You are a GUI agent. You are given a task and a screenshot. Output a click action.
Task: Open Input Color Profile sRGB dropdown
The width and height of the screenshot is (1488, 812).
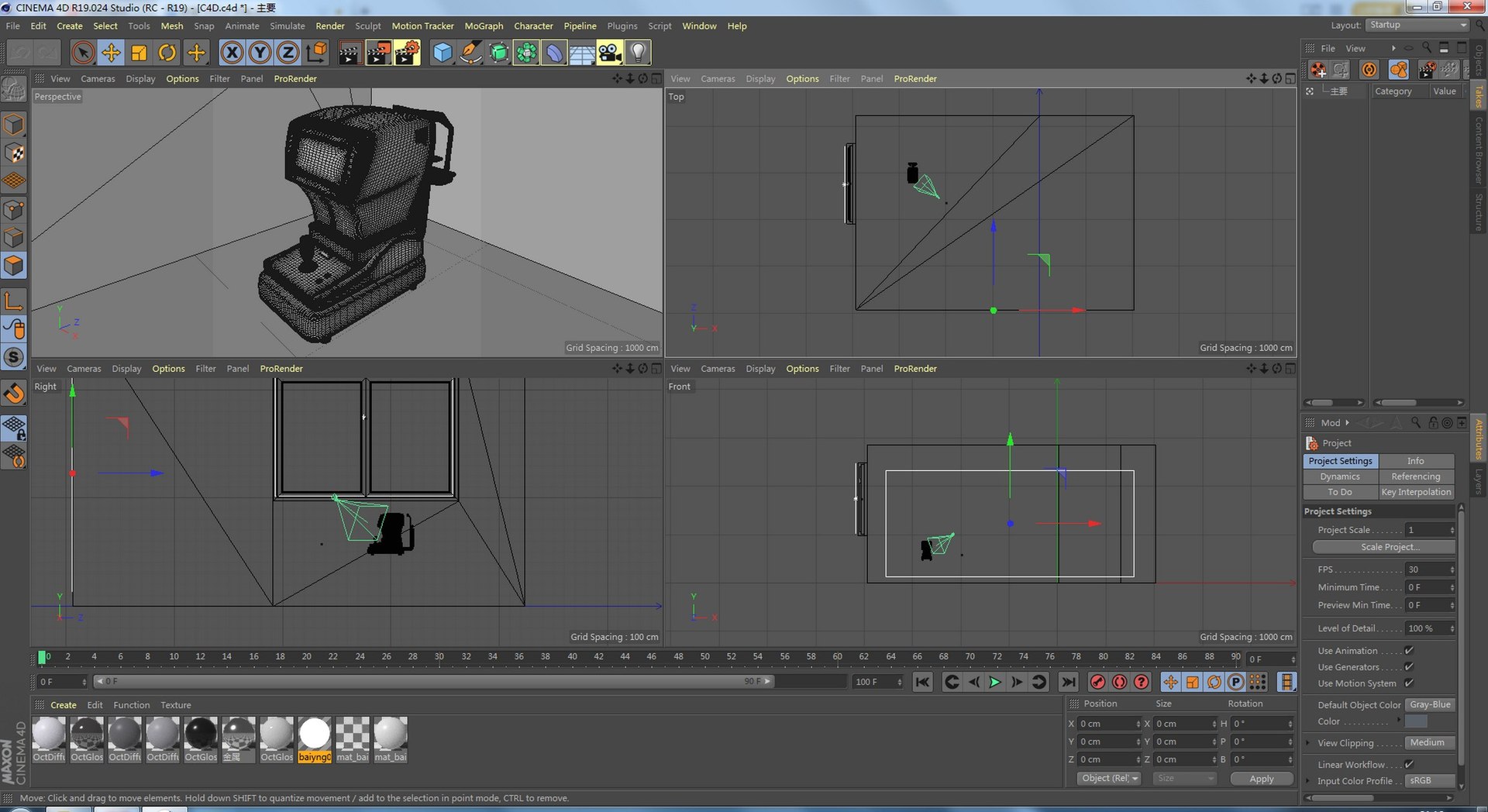coord(1430,781)
